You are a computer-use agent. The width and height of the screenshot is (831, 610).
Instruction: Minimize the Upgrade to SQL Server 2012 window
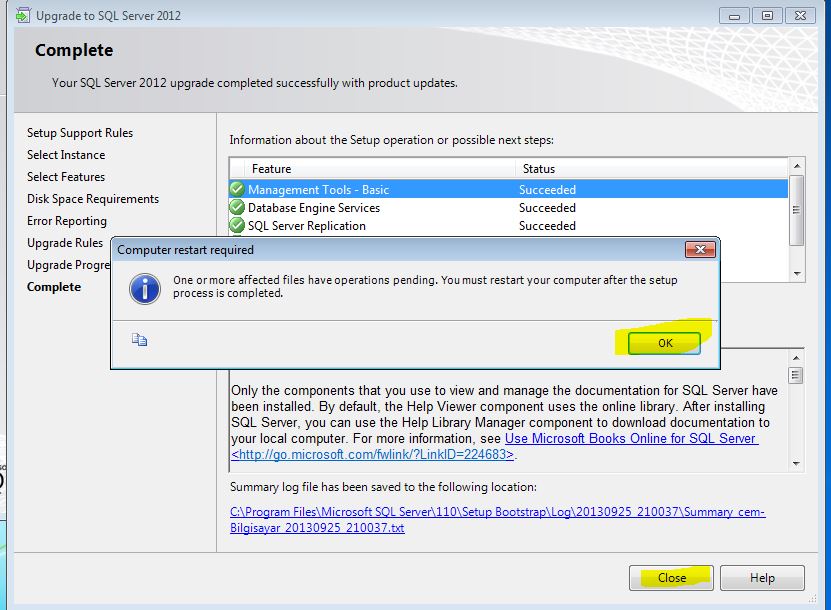tap(734, 16)
